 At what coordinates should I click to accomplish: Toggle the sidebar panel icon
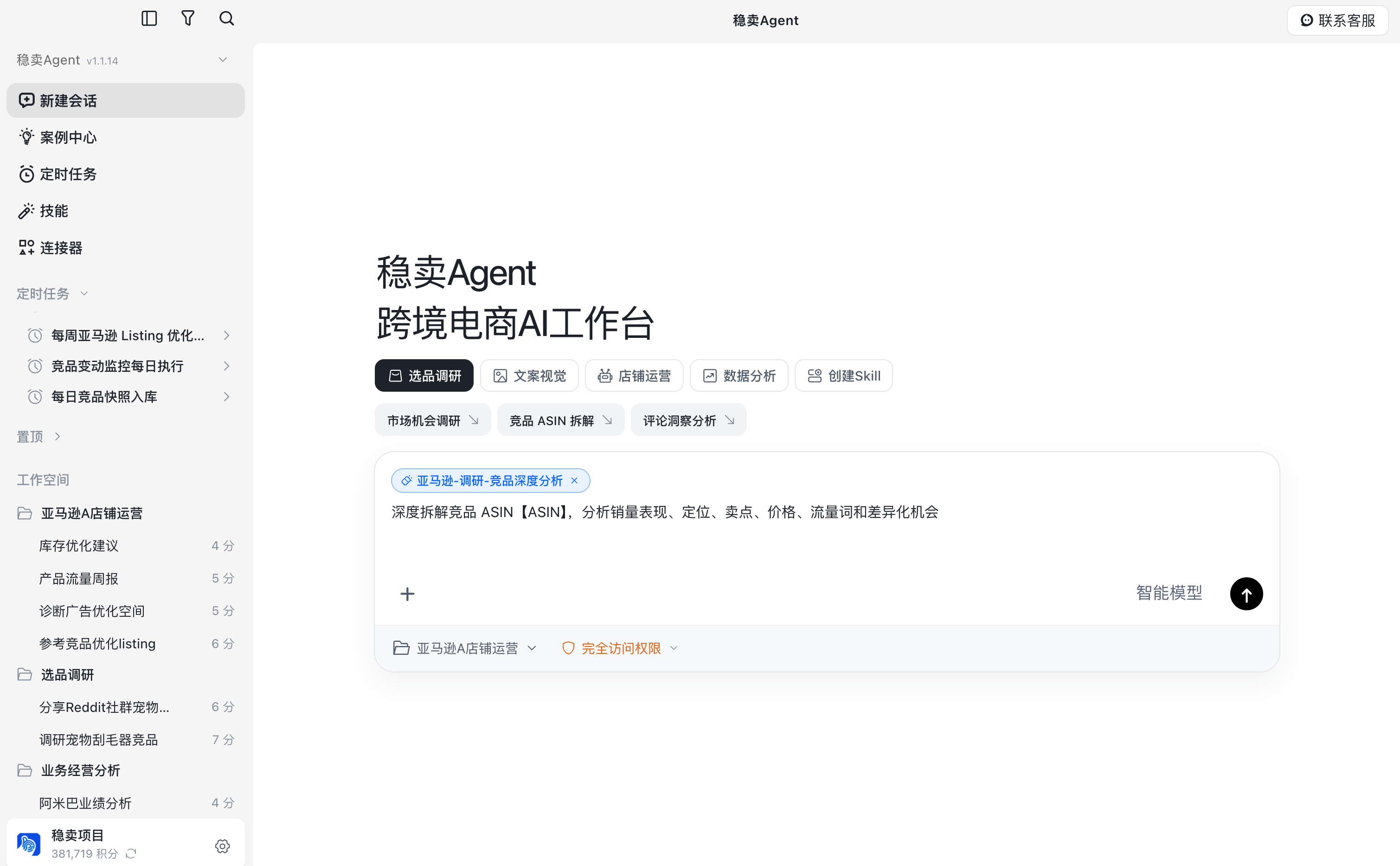point(149,19)
